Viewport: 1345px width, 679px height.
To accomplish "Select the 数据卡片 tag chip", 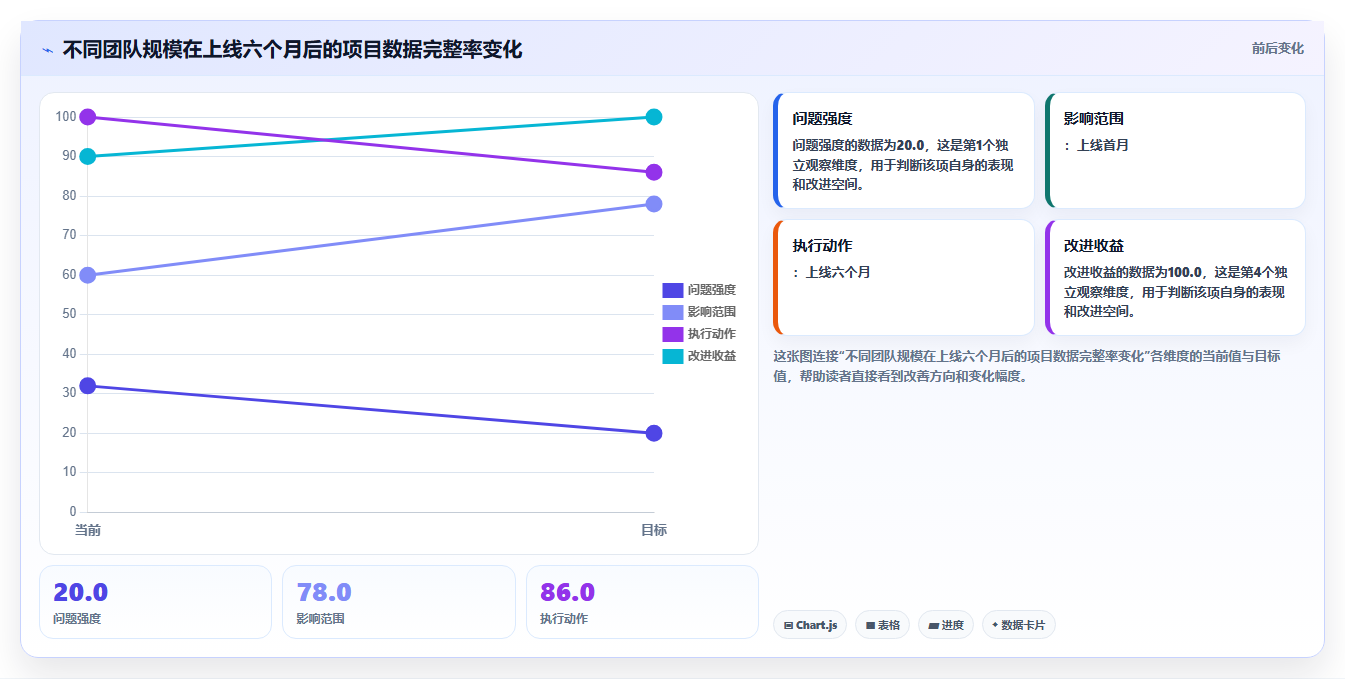I will (x=1018, y=625).
